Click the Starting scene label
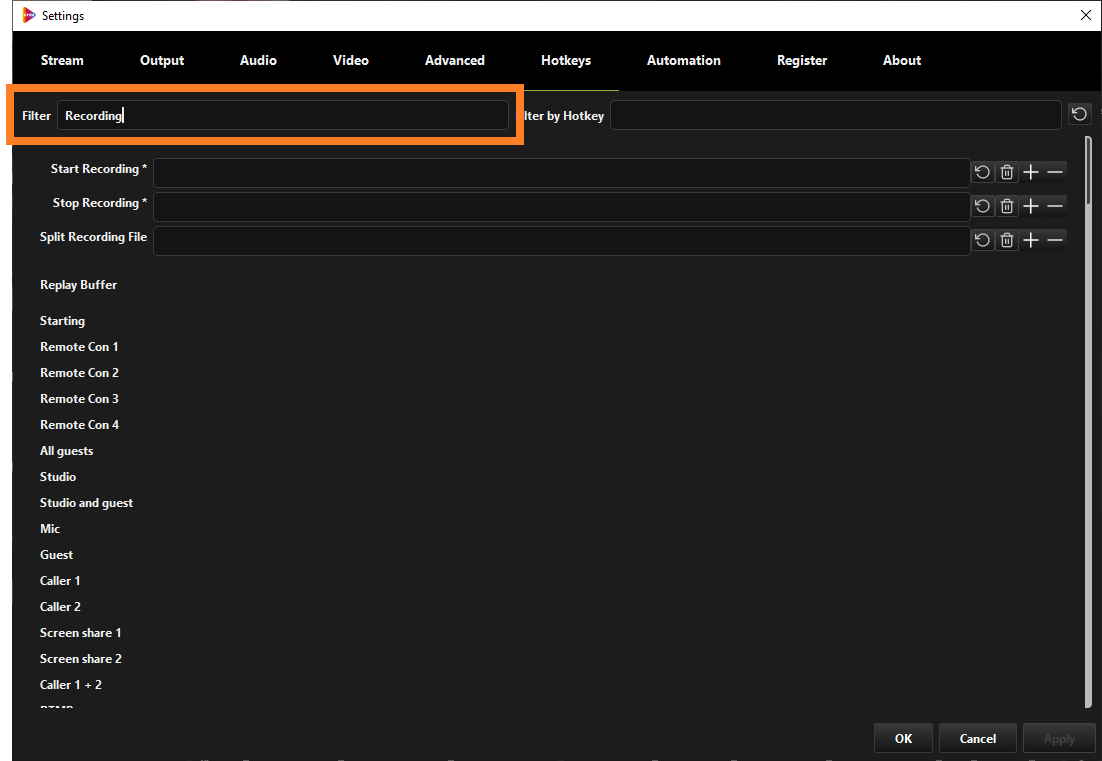The image size is (1102, 761). point(62,321)
